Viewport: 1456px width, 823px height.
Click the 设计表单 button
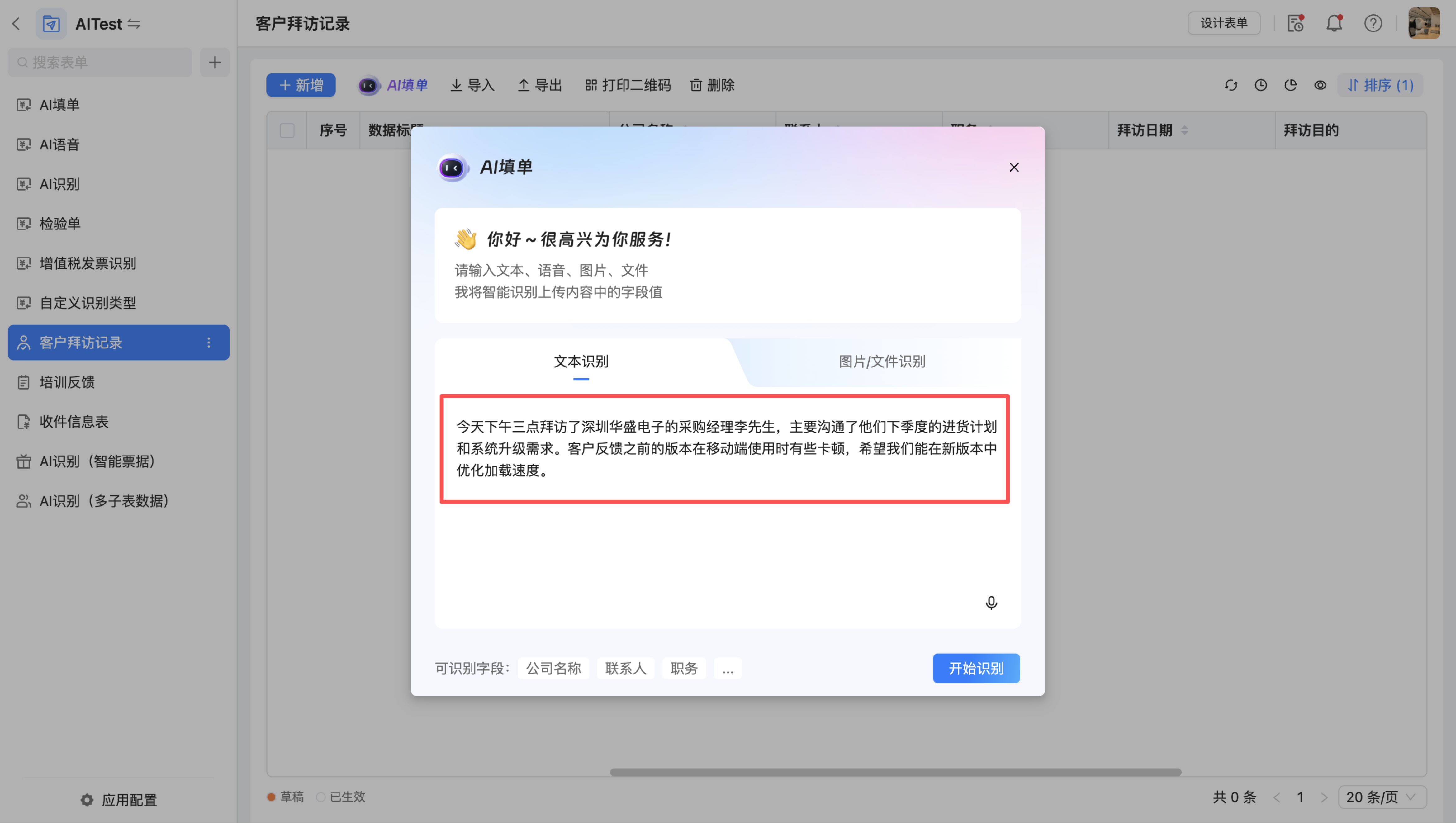(x=1224, y=23)
